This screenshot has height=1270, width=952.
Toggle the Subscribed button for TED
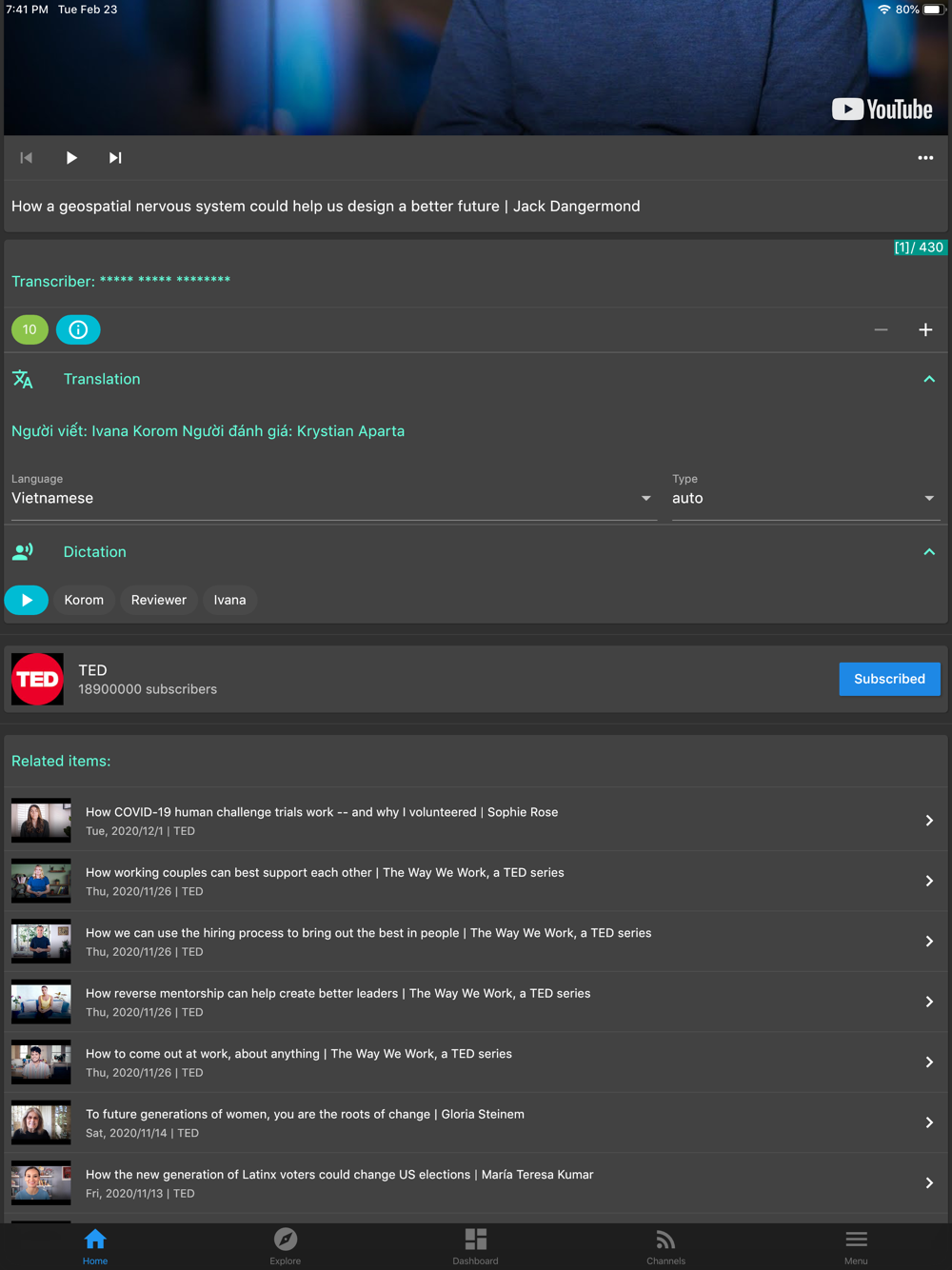[888, 679]
